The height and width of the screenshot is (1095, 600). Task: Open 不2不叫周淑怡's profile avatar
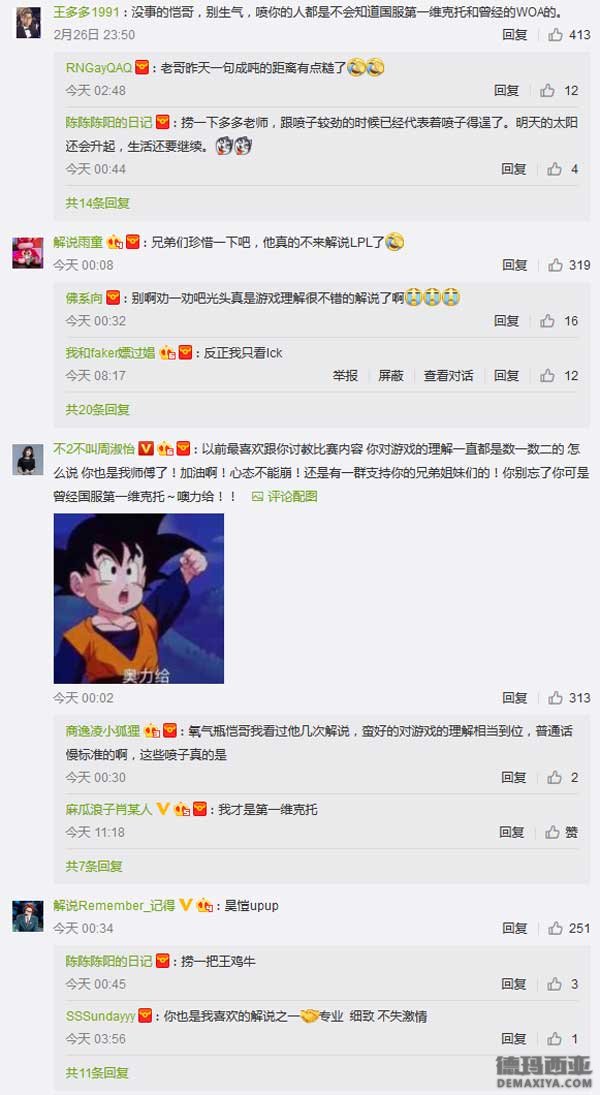[28, 460]
